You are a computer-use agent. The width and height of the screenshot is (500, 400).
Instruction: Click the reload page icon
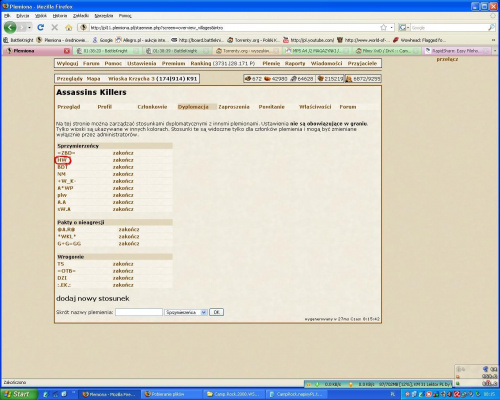(x=40, y=27)
